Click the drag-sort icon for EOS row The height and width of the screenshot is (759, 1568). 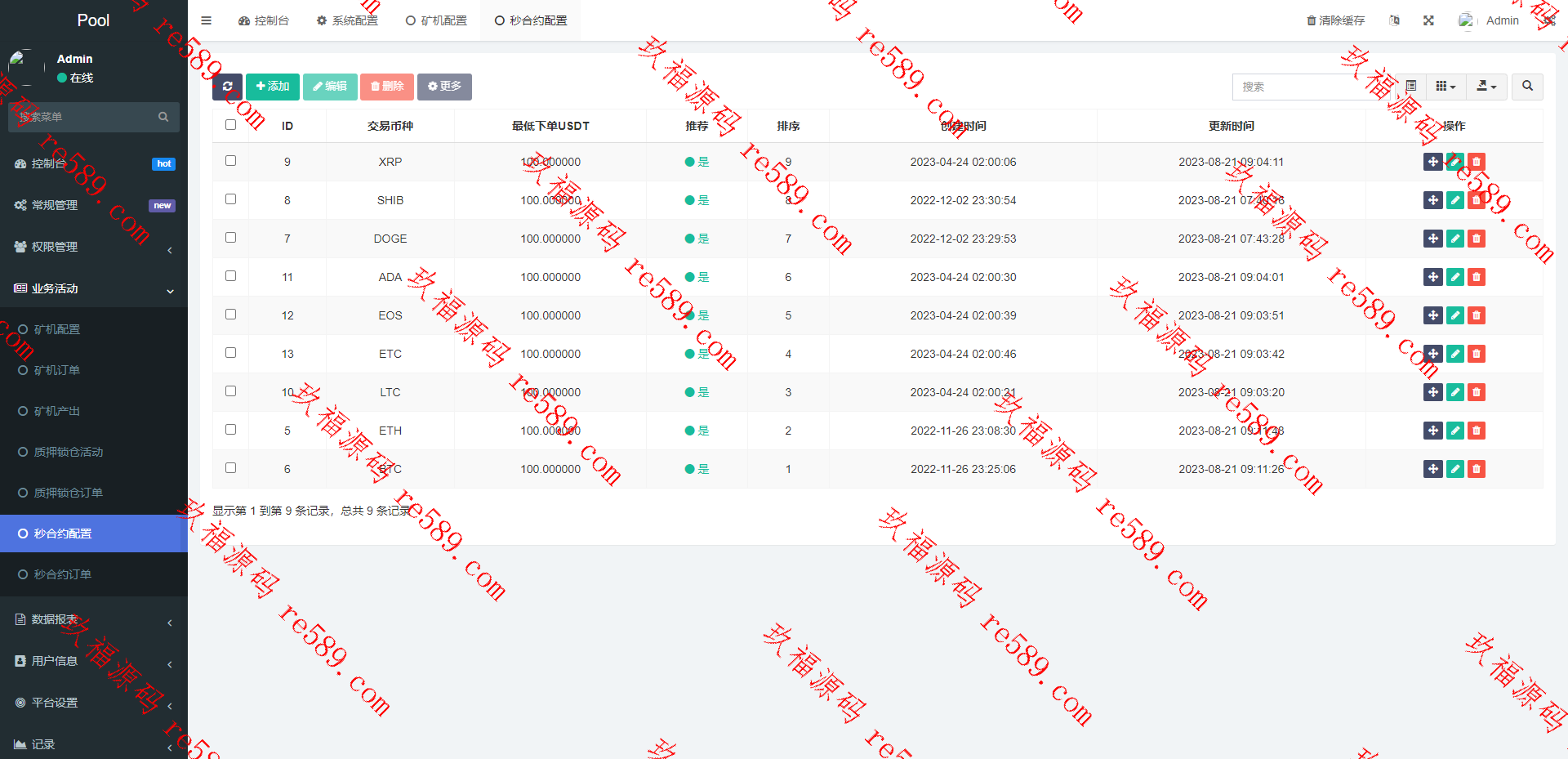coord(1432,315)
